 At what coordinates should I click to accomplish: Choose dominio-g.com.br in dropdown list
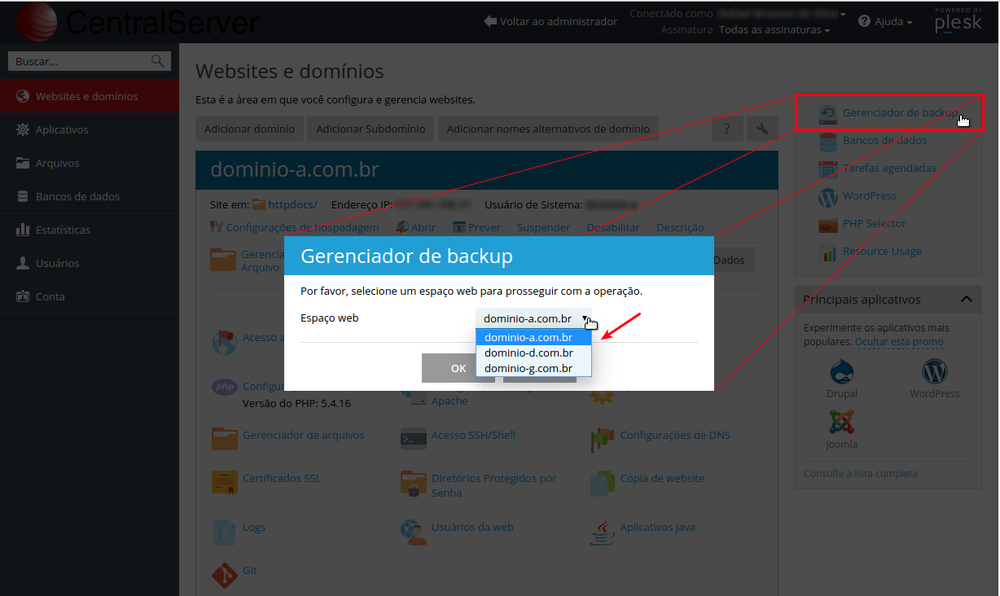(x=528, y=369)
